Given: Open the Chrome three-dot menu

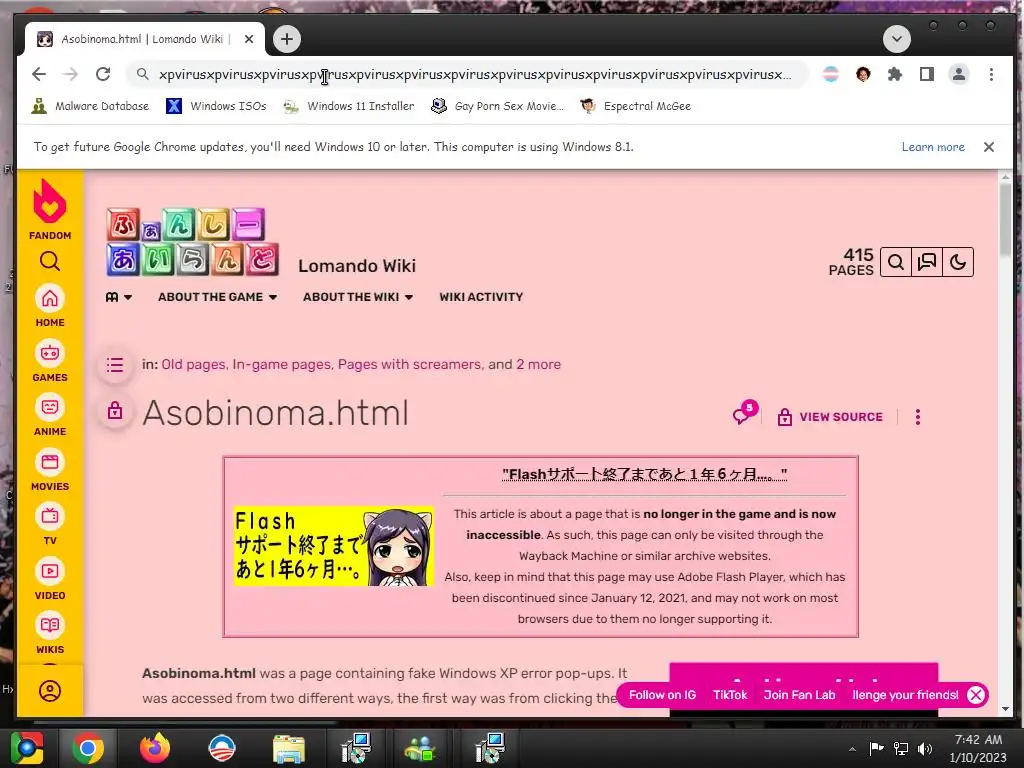Looking at the screenshot, I should pos(991,74).
